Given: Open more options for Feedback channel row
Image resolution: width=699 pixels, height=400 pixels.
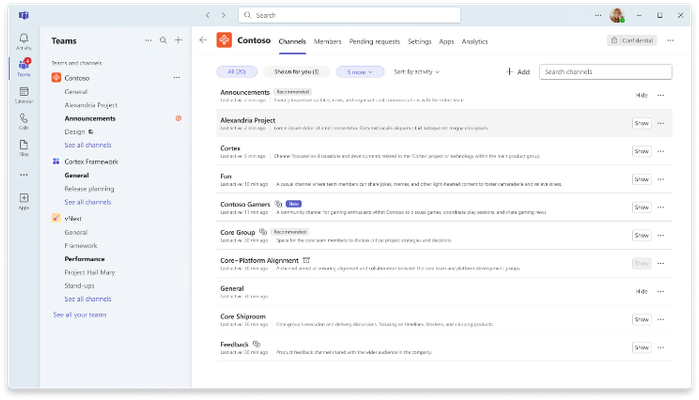Looking at the screenshot, I should (x=661, y=347).
